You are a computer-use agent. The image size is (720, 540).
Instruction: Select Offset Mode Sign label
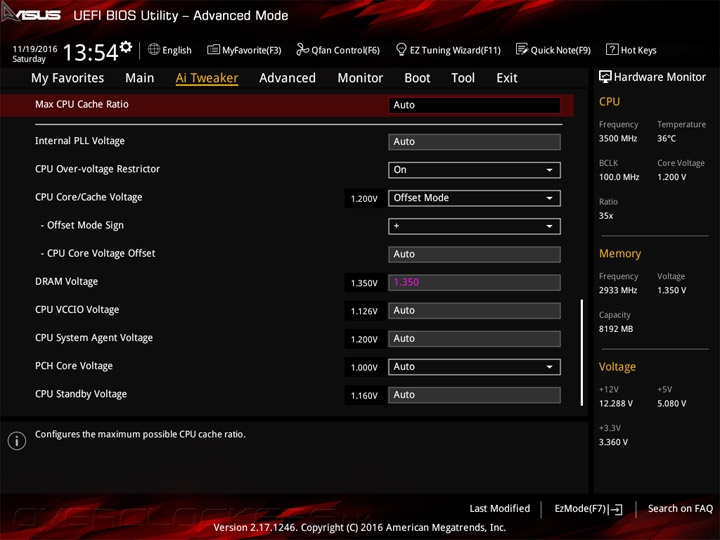point(85,225)
